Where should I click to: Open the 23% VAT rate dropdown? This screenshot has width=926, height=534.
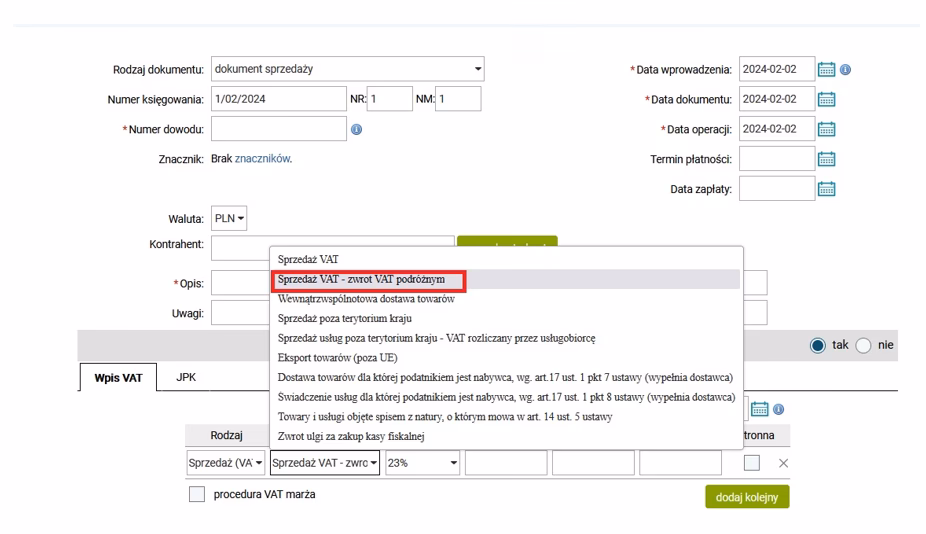427,463
